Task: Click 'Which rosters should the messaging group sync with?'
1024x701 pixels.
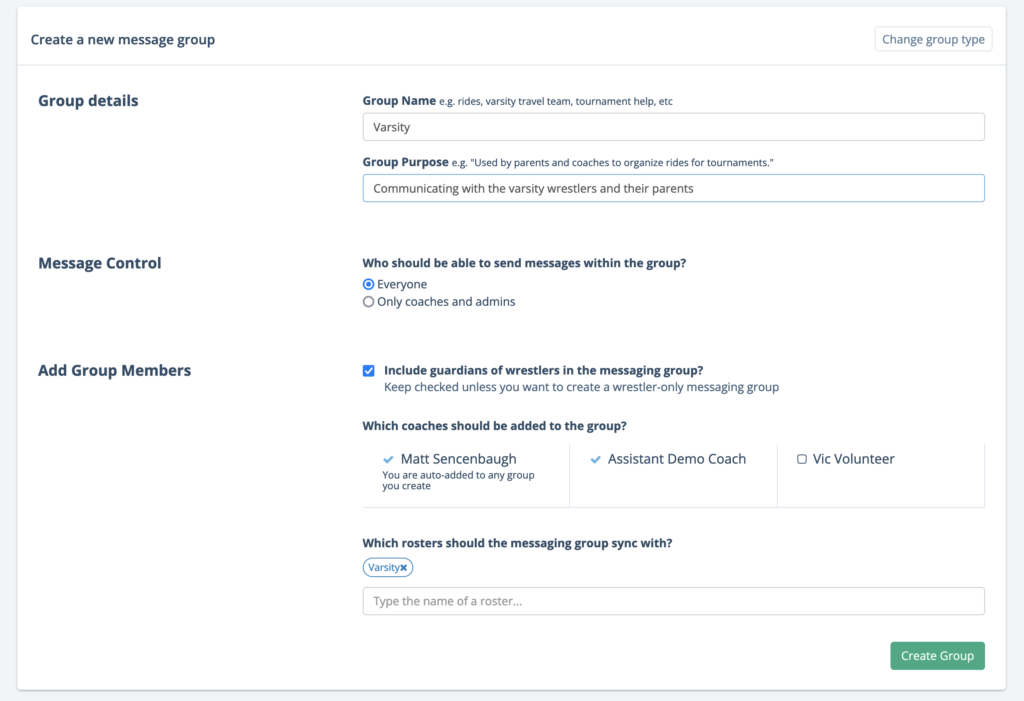Action: click(517, 543)
